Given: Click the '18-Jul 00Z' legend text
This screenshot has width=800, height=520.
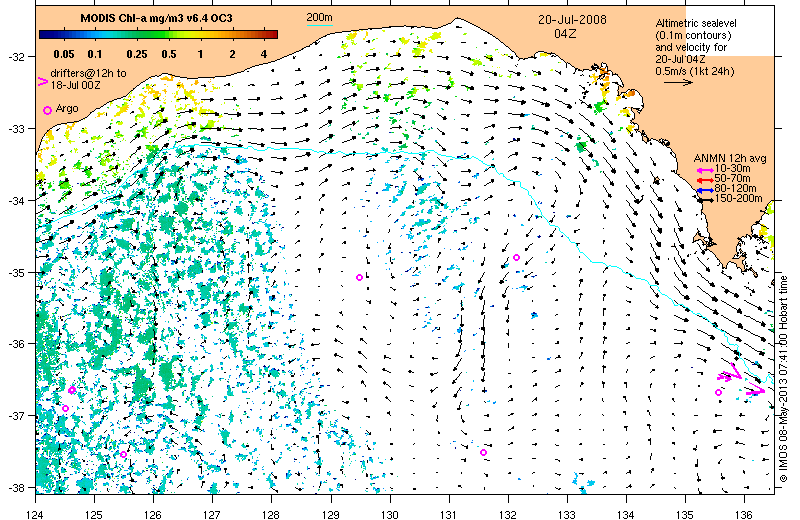Looking at the screenshot, I should click(x=76, y=85).
